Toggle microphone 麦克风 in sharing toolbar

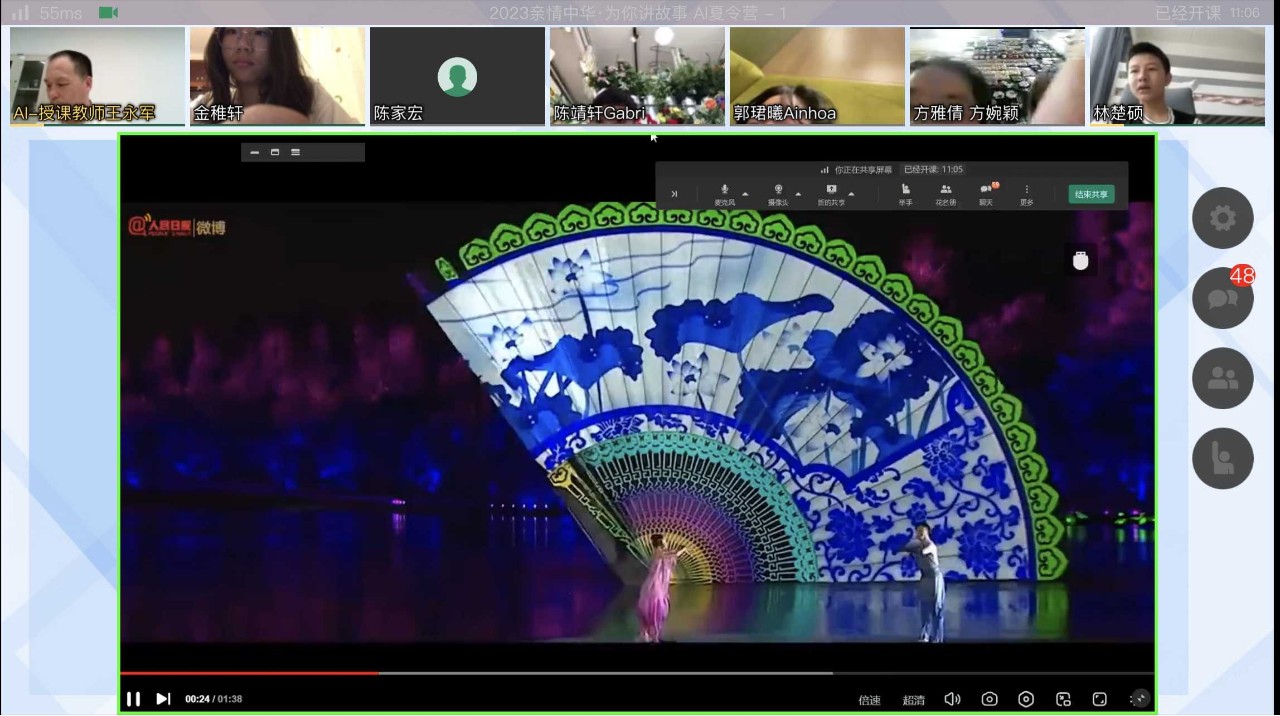pyautogui.click(x=724, y=194)
